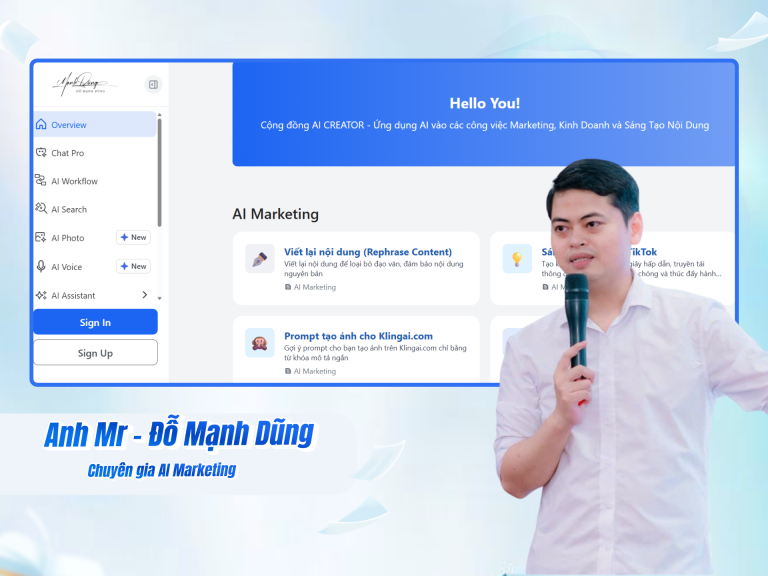Click the Mạnh Dũng signature logo
The image size is (768, 576).
click(x=83, y=84)
